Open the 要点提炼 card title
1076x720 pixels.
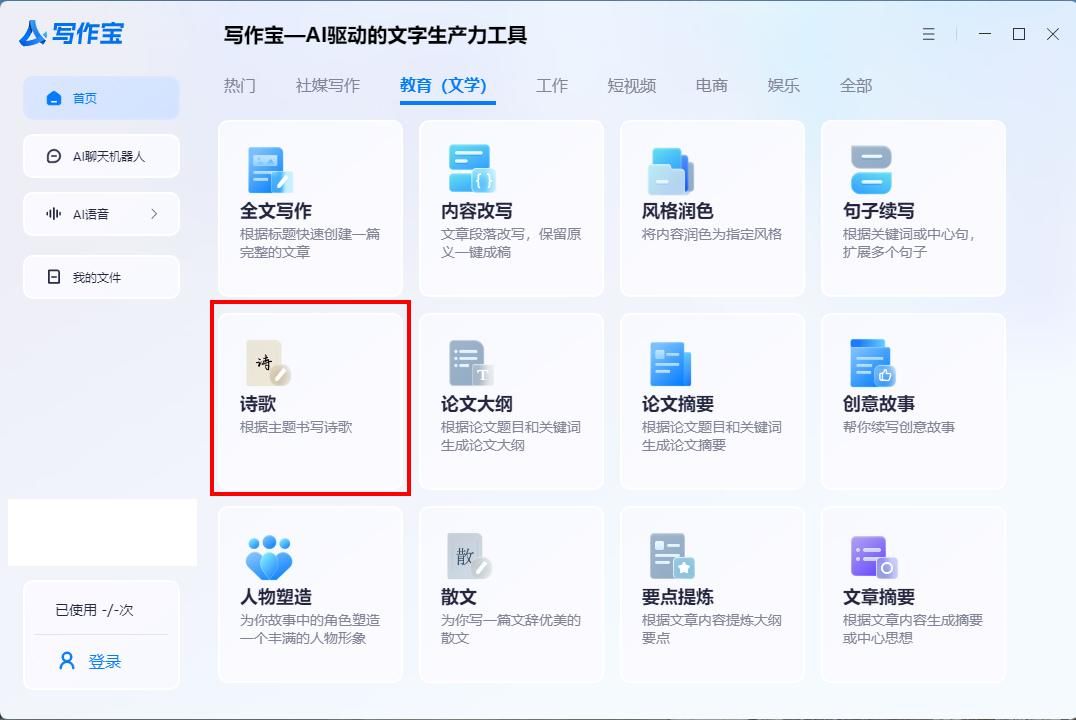click(677, 596)
